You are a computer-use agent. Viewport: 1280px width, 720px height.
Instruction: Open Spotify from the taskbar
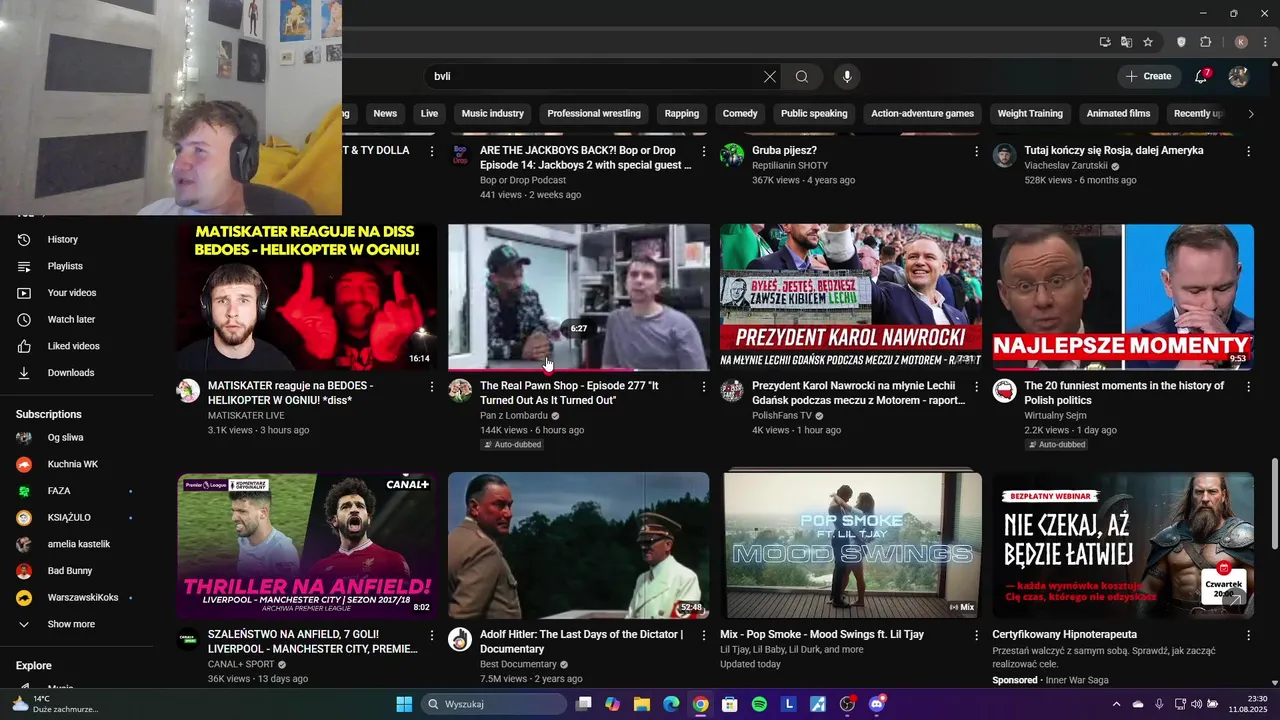[x=759, y=704]
